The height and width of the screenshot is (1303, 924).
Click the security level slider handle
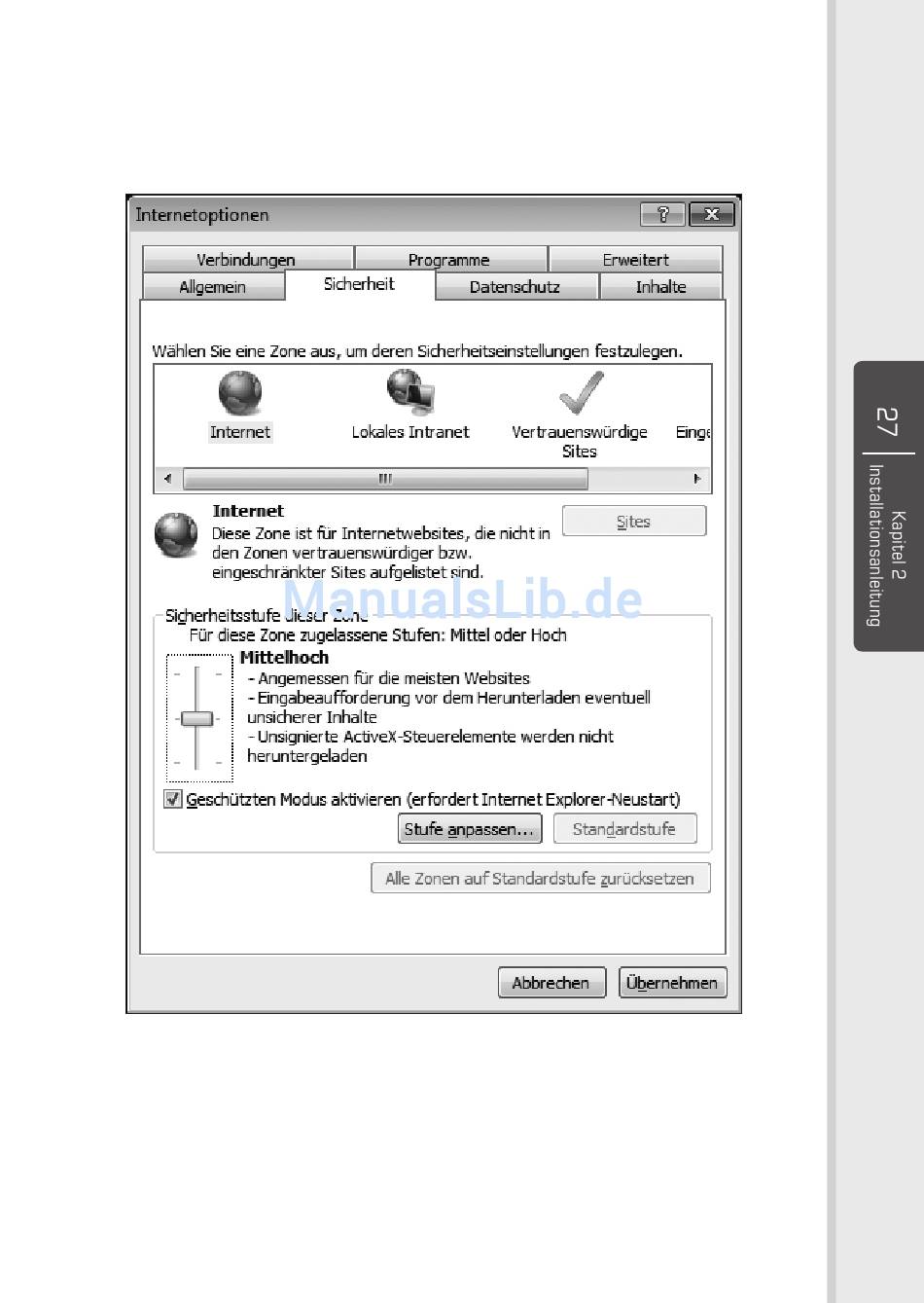[196, 718]
